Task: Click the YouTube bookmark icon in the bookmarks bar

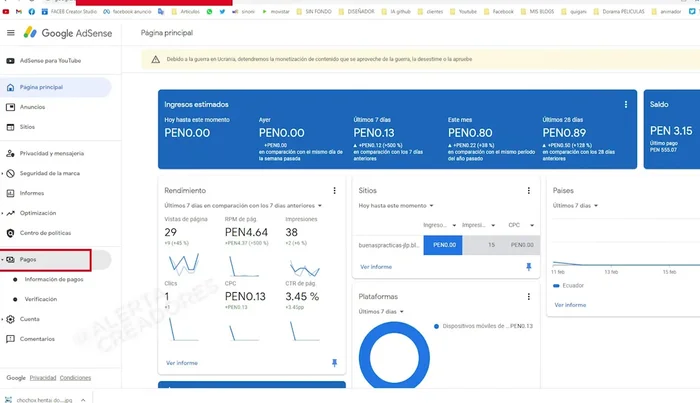Action: point(6,12)
